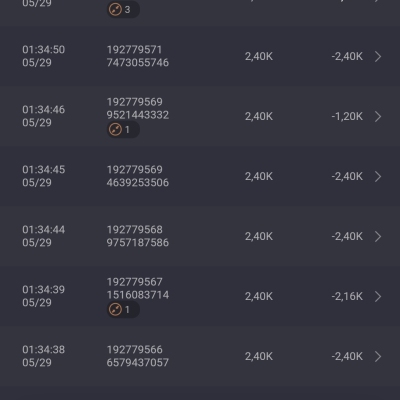Screen dimensions: 400x400
Task: Click the -2,16K result value
Action: [347, 296]
